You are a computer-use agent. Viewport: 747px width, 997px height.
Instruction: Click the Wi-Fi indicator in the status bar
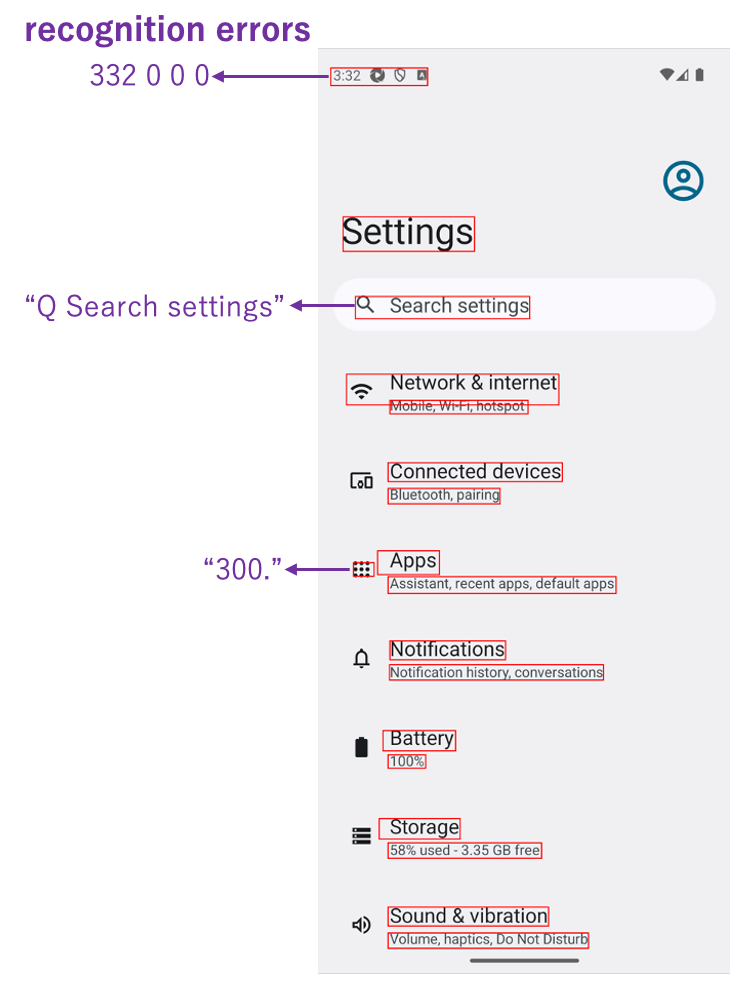(667, 73)
